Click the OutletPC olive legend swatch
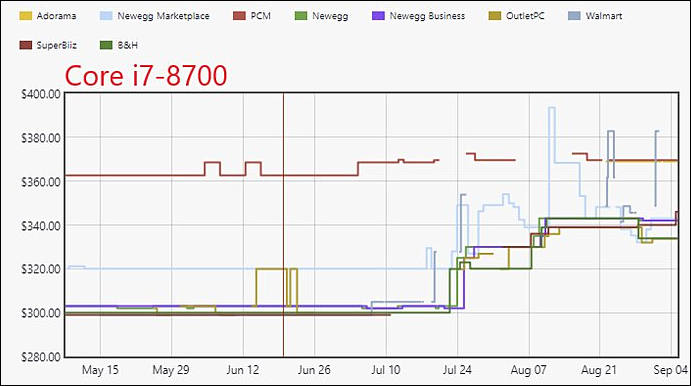Viewport: 691px width, 386px height. click(x=495, y=16)
